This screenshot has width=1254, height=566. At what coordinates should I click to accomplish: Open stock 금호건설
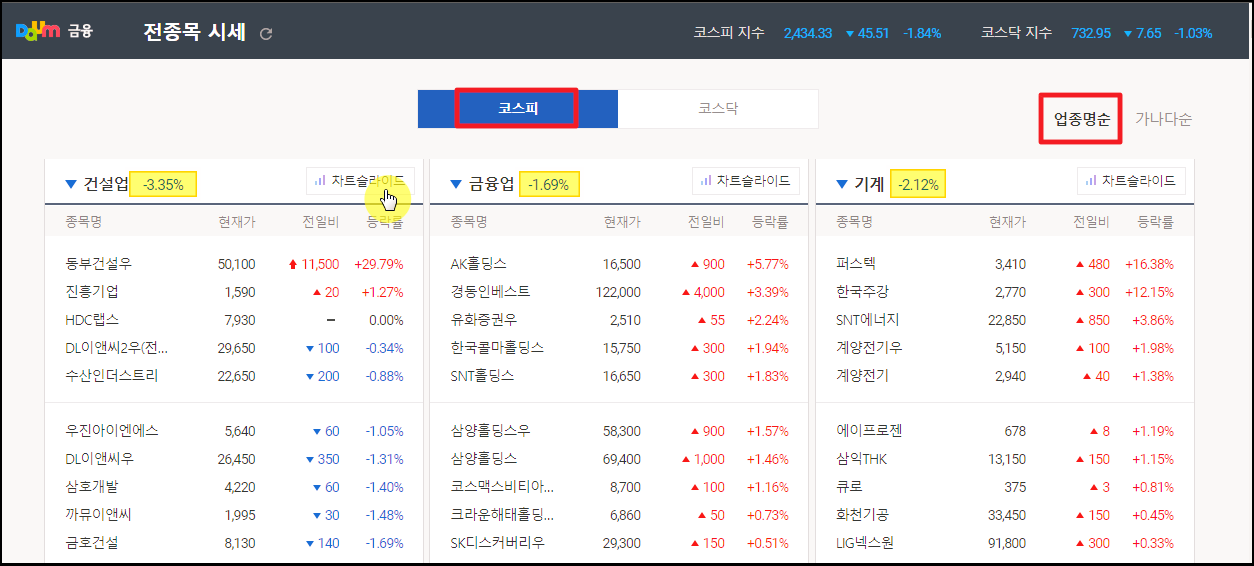pos(91,543)
